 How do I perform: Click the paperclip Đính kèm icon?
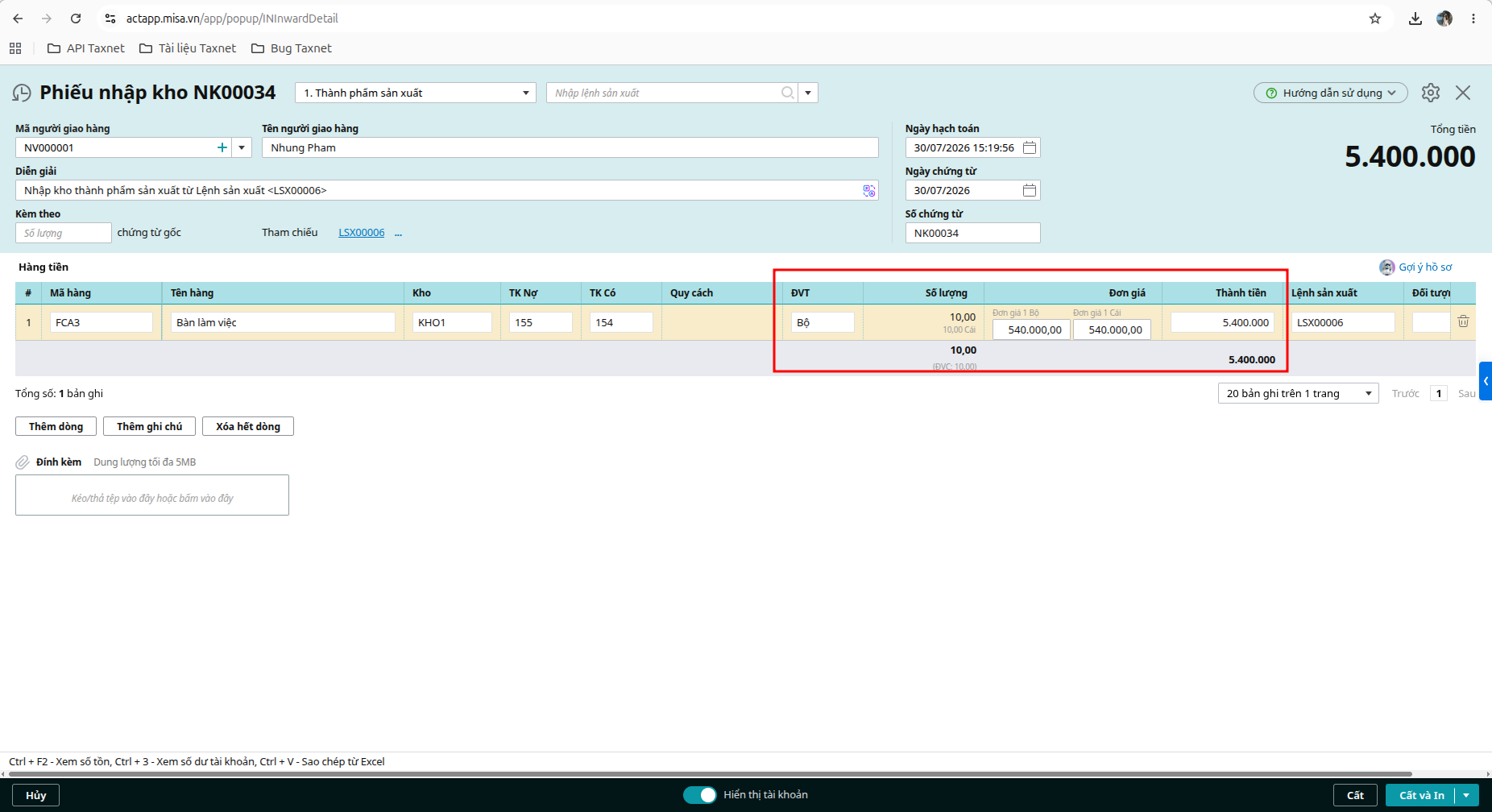tap(23, 462)
